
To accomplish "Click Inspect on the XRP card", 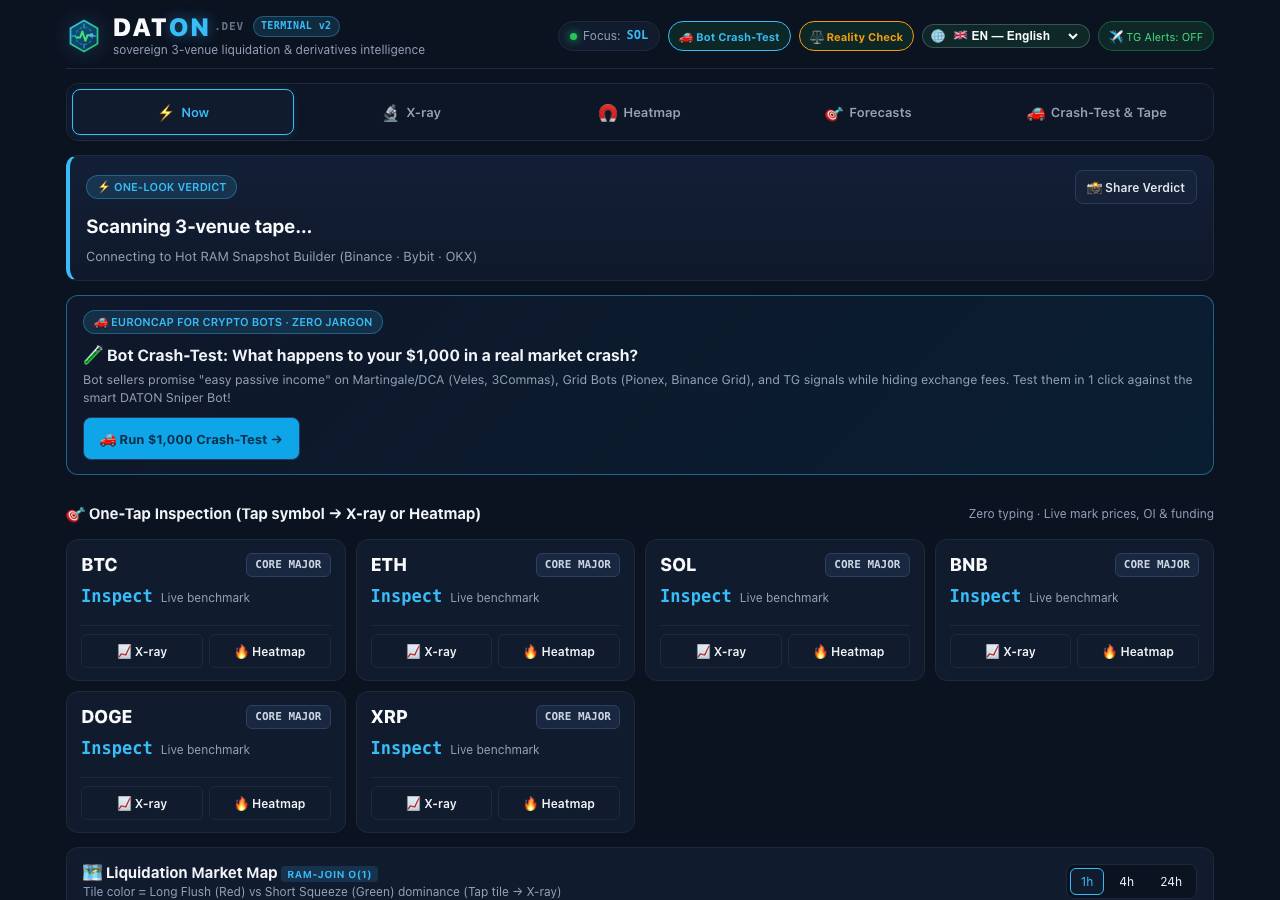I will click(x=406, y=748).
